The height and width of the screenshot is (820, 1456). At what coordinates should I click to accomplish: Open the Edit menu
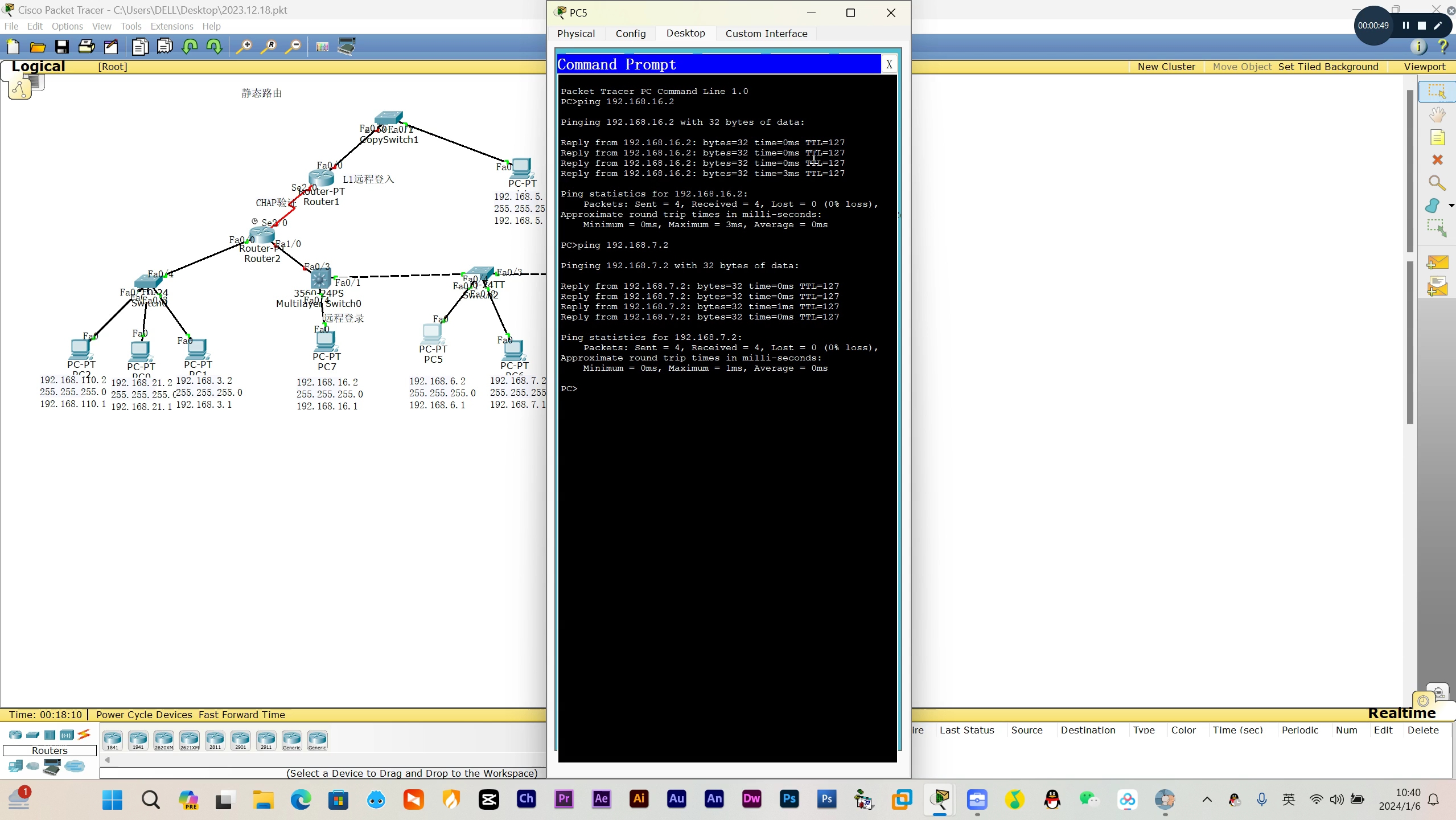[35, 26]
